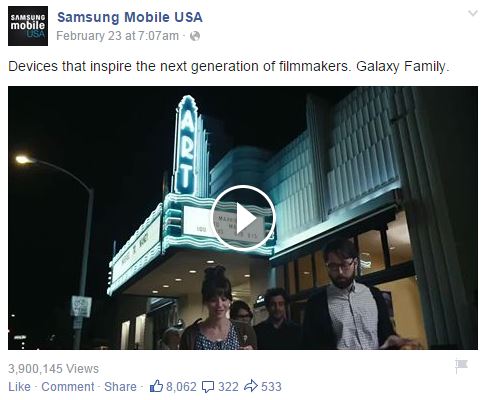Viewport: 487px width, 400px height.
Task: Like the post using the Like link
Action: coord(19,387)
